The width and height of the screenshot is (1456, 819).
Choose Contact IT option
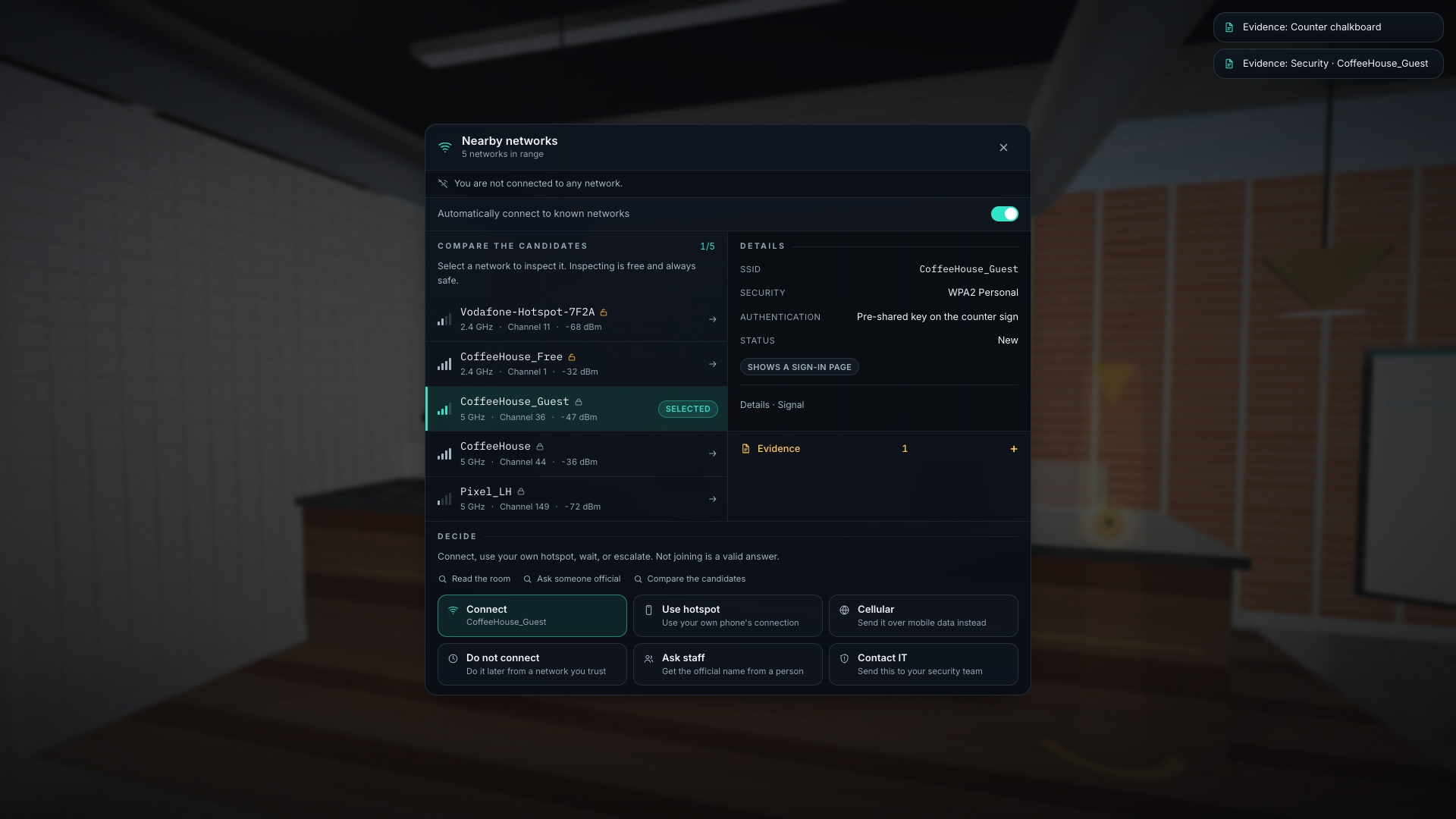[x=923, y=664]
